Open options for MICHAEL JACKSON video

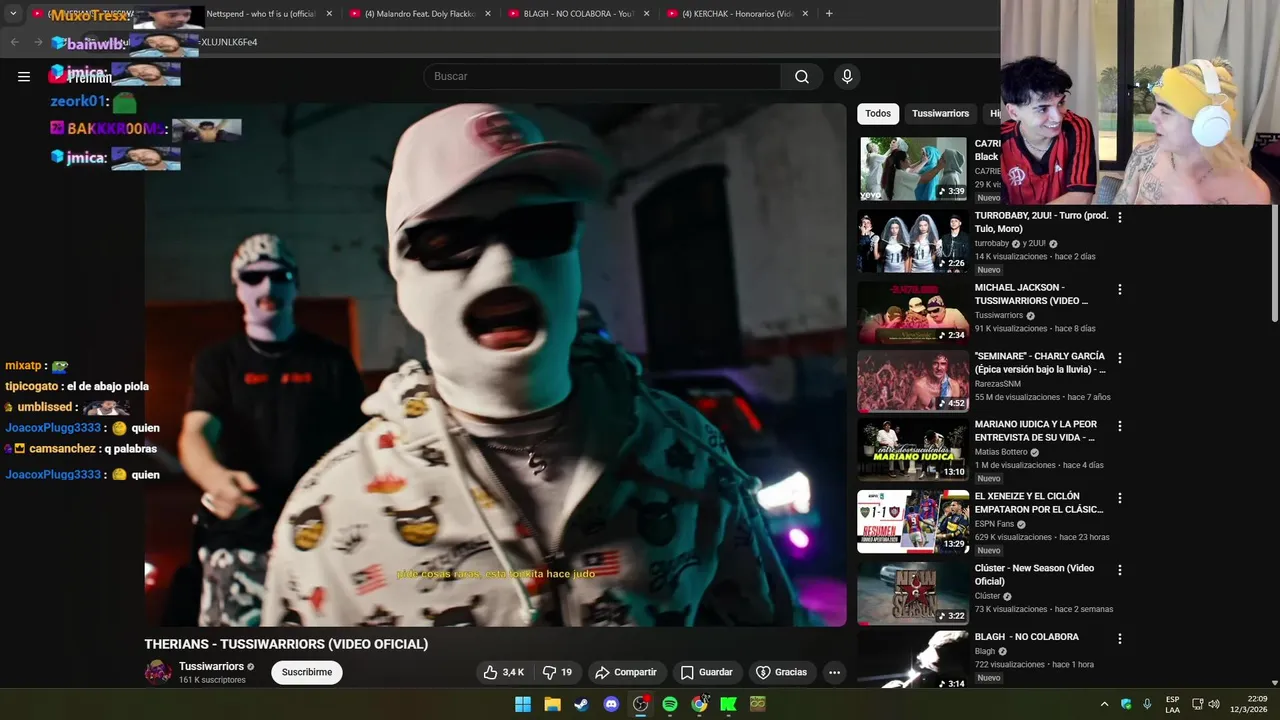1120,289
